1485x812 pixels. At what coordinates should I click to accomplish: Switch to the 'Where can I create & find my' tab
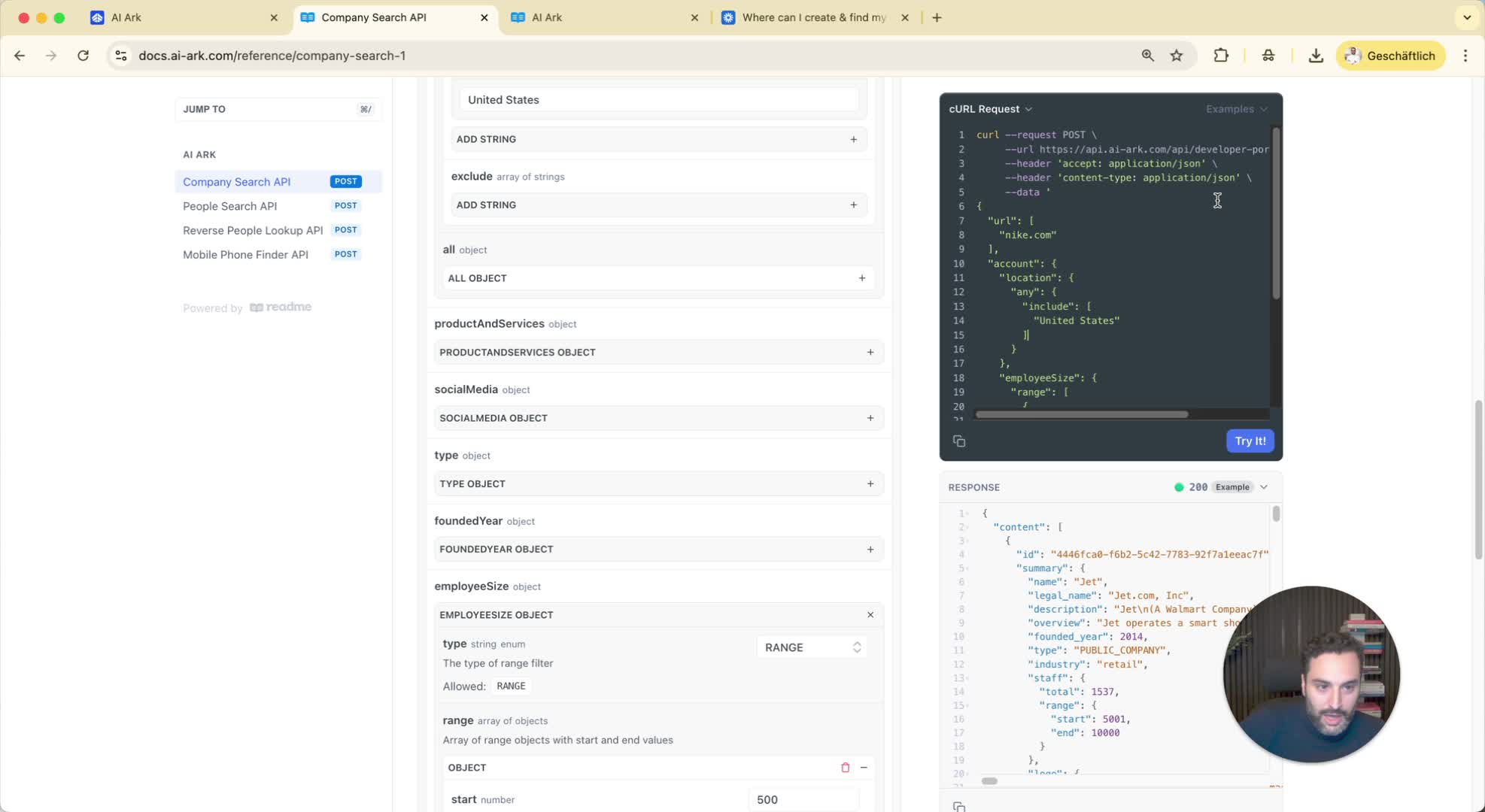pos(813,17)
